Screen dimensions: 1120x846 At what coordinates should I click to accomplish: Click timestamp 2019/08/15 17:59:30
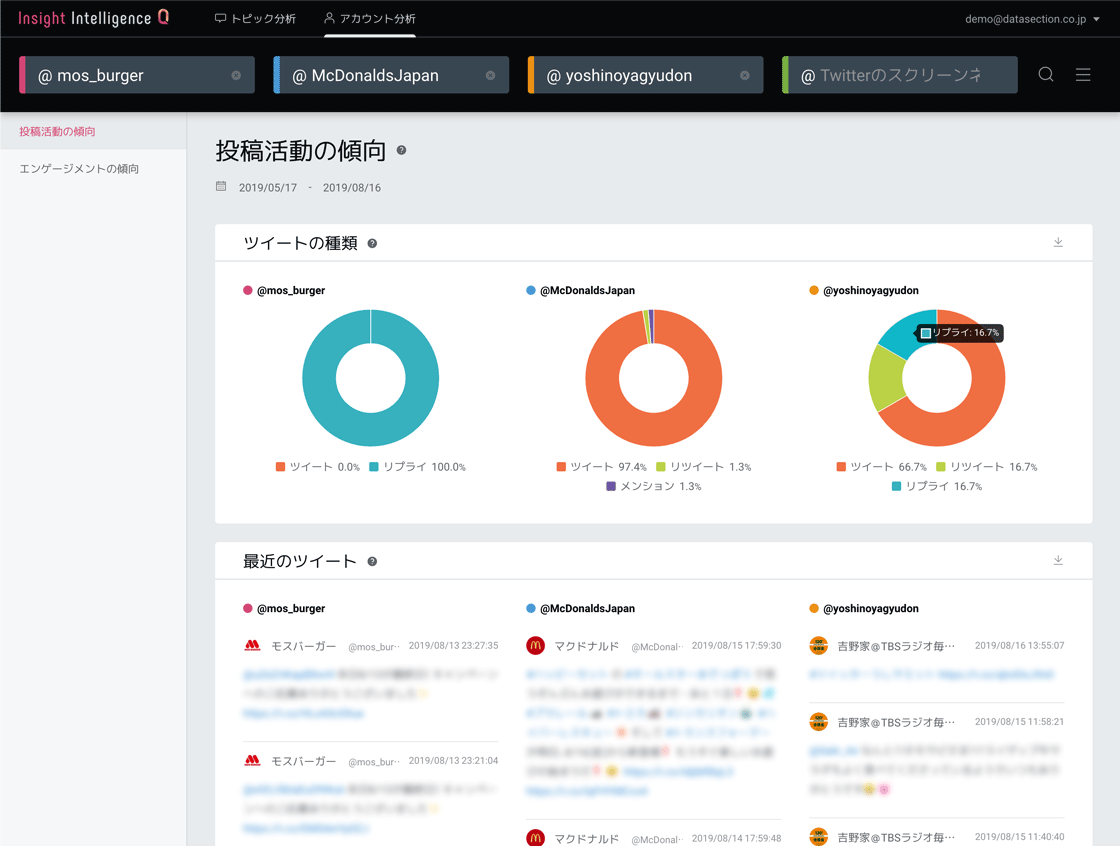pyautogui.click(x=736, y=645)
